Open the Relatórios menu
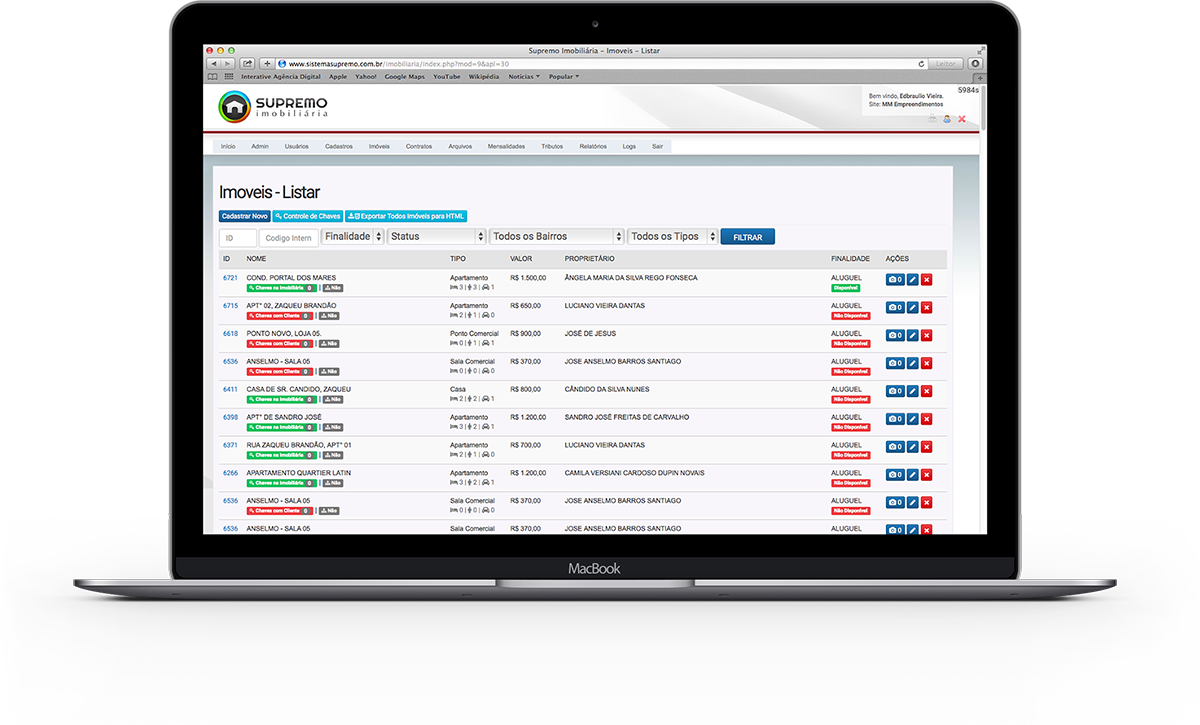 [593, 146]
